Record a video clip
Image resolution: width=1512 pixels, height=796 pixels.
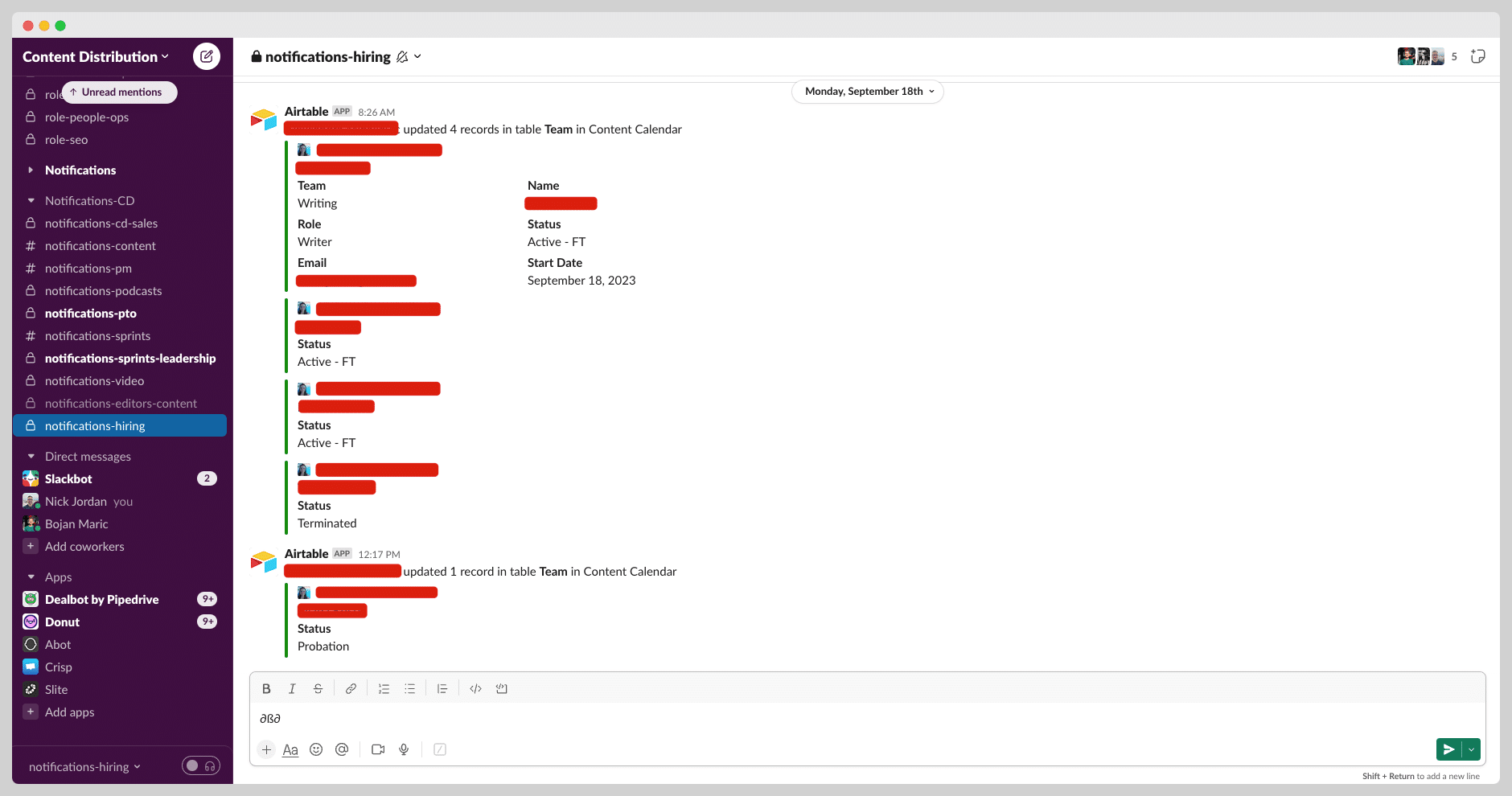tap(378, 749)
